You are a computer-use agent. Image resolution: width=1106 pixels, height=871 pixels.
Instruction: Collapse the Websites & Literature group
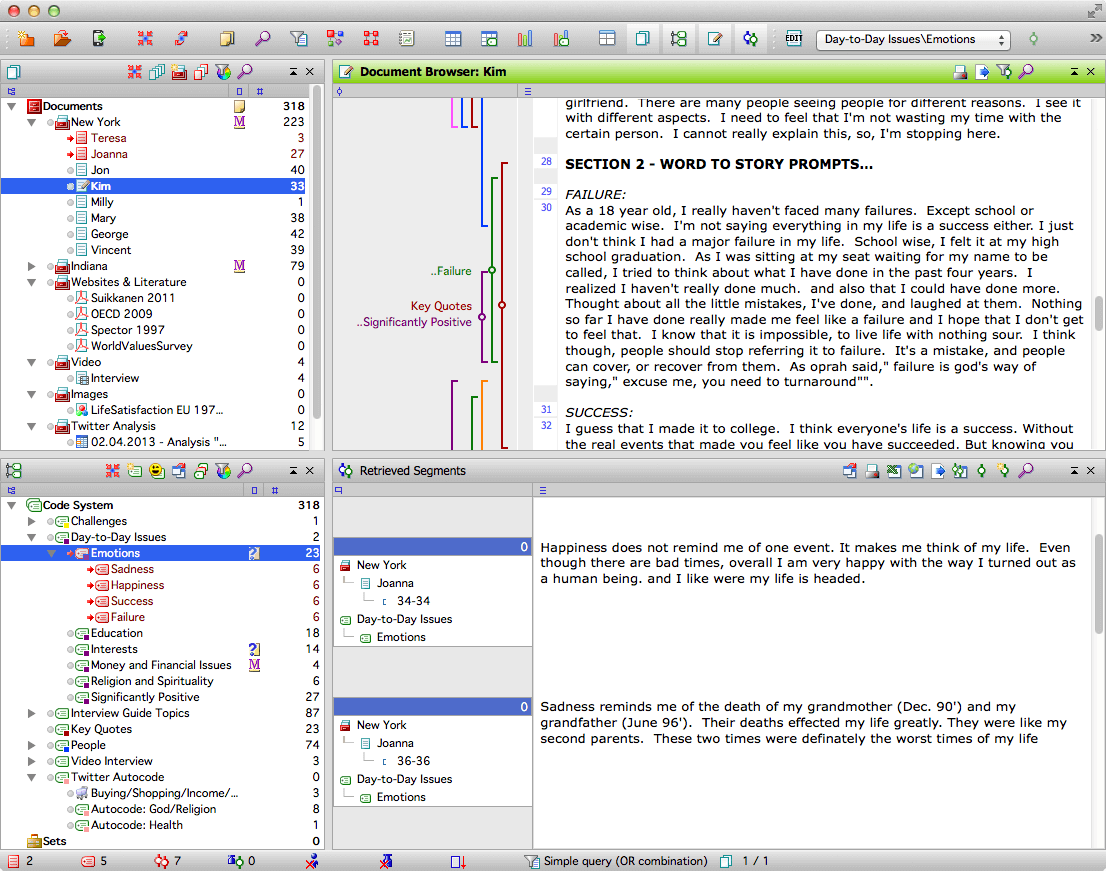click(31, 282)
